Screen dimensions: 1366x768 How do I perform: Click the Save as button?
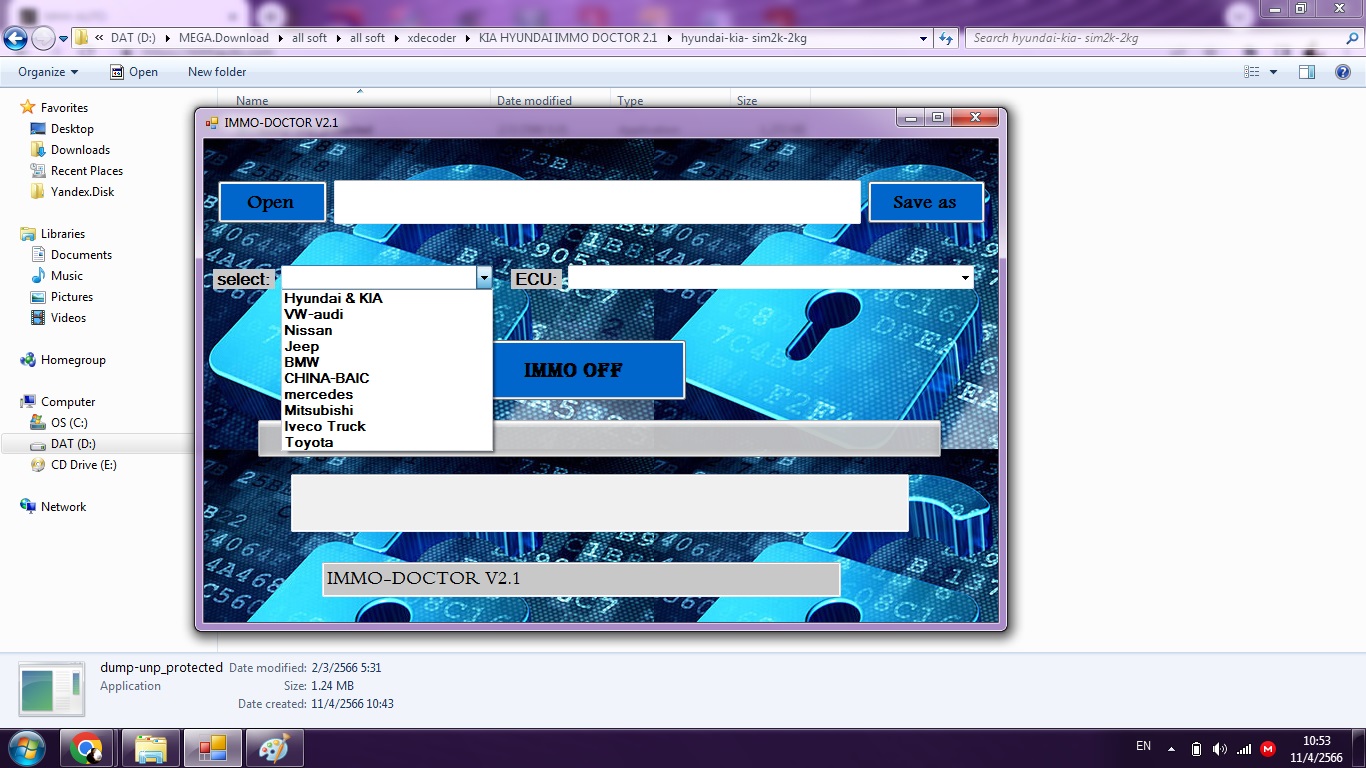(925, 202)
